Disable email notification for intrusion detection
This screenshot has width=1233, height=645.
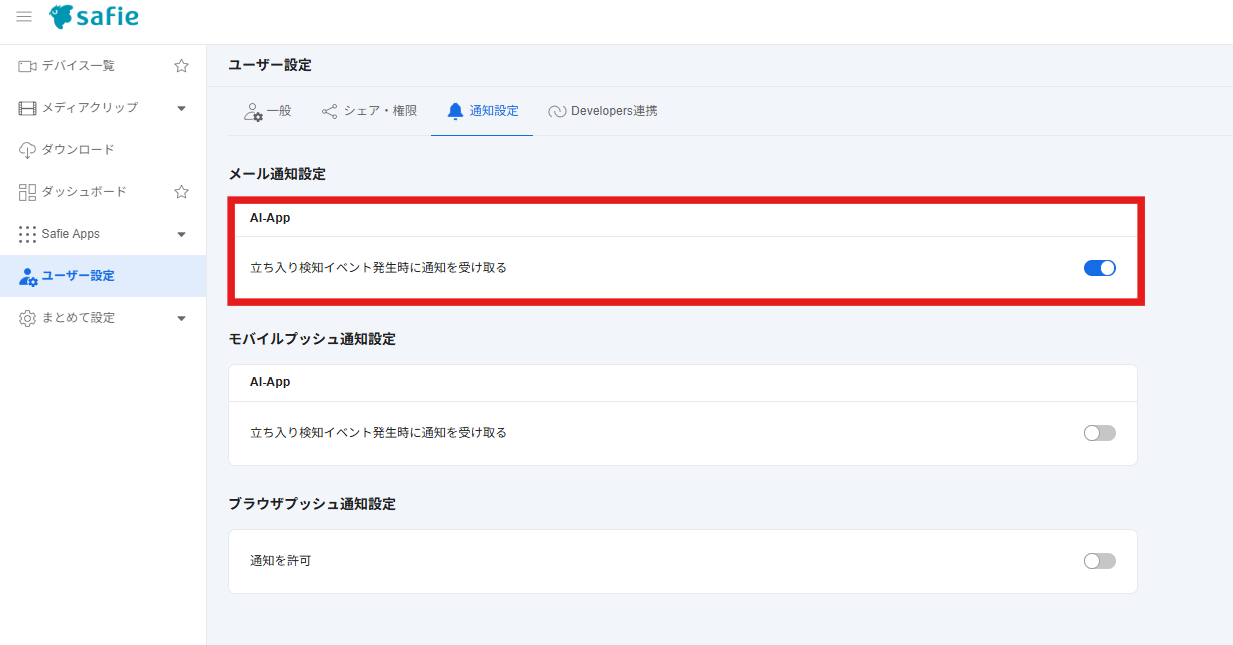[1099, 268]
